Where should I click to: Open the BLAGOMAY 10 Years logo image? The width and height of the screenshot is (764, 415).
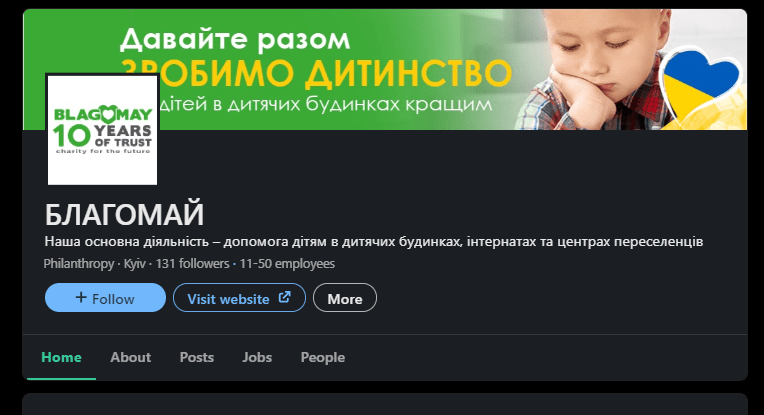coord(102,130)
